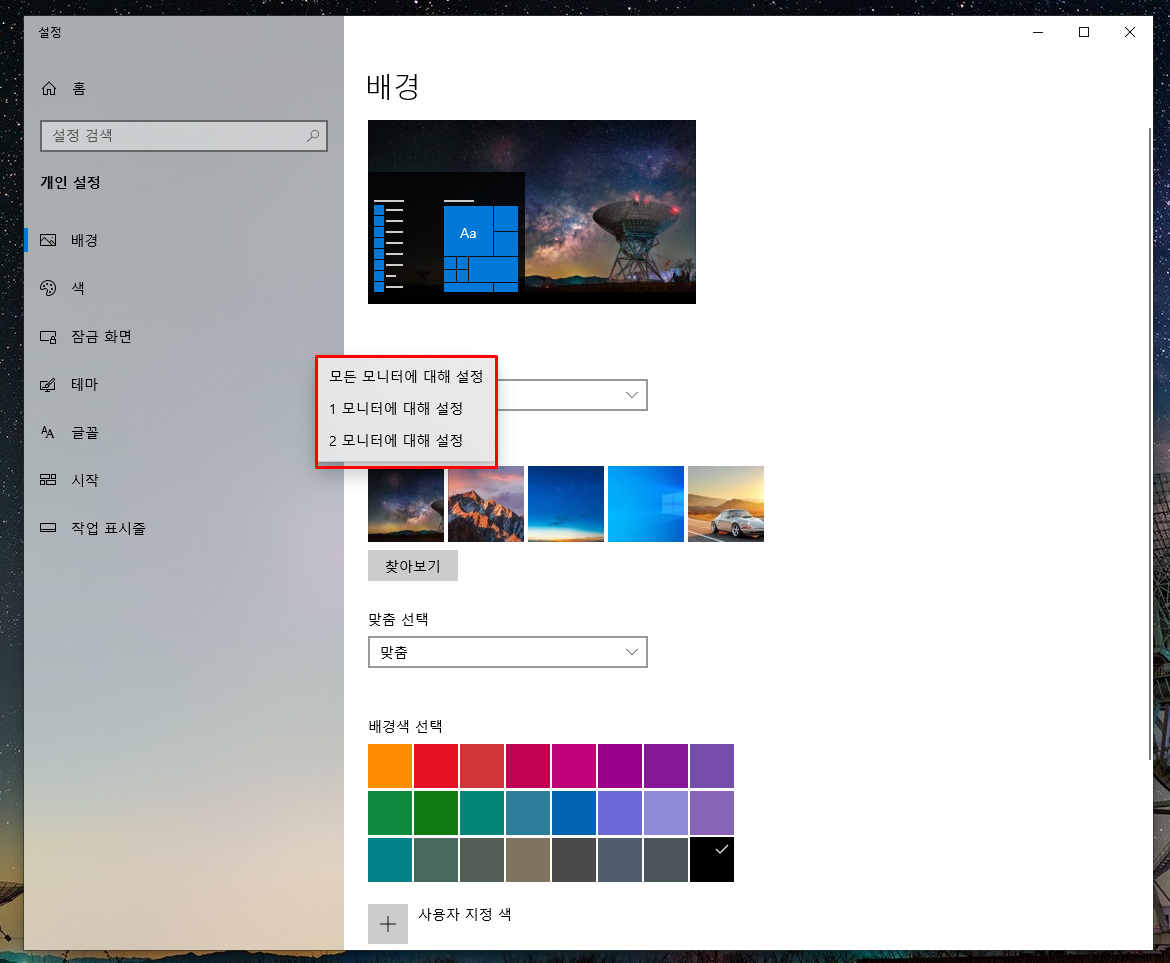Image resolution: width=1170 pixels, height=963 pixels.
Task: Click the Home (홈) icon
Action: (49, 89)
